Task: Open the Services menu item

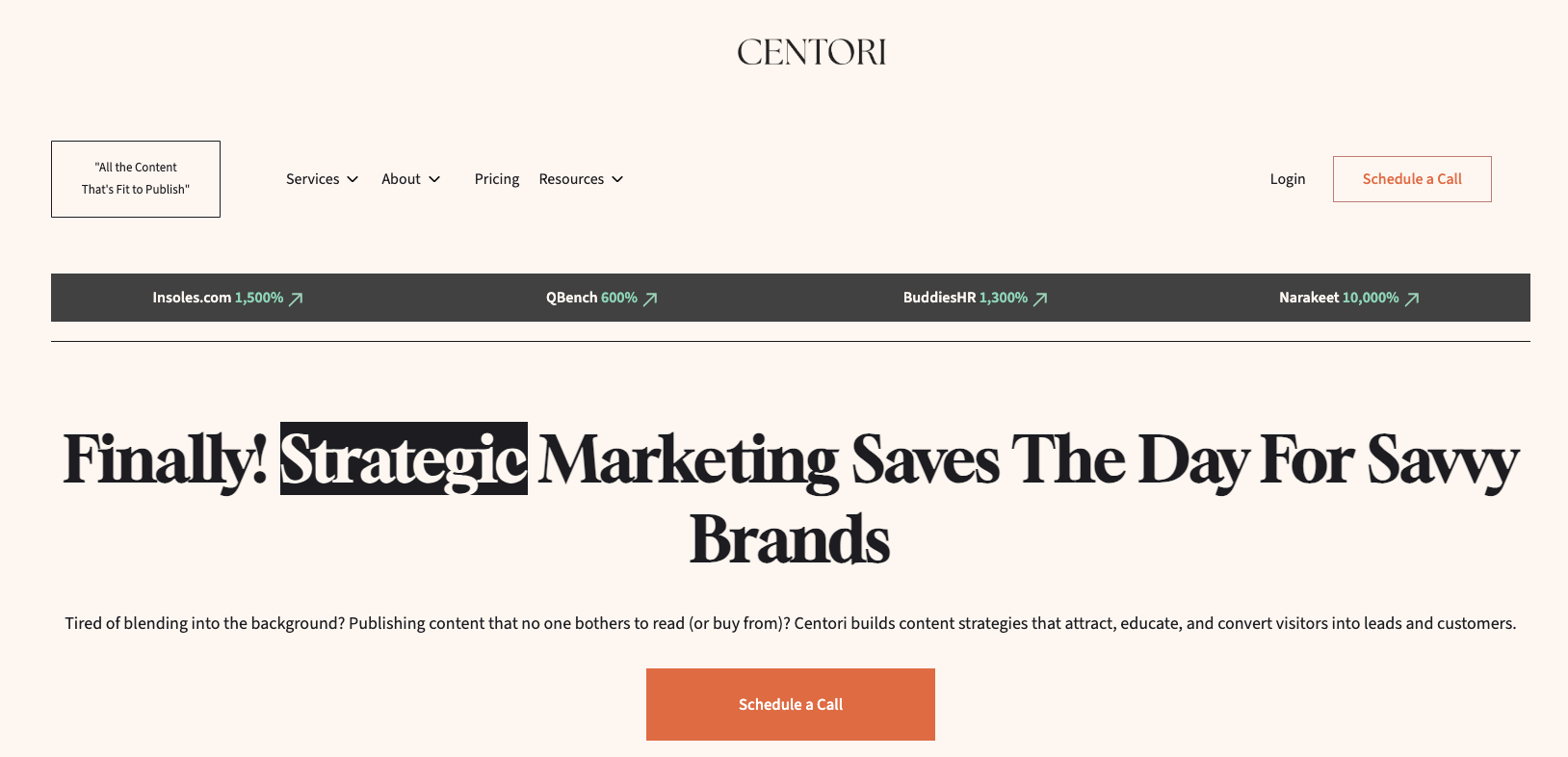Action: click(x=312, y=179)
